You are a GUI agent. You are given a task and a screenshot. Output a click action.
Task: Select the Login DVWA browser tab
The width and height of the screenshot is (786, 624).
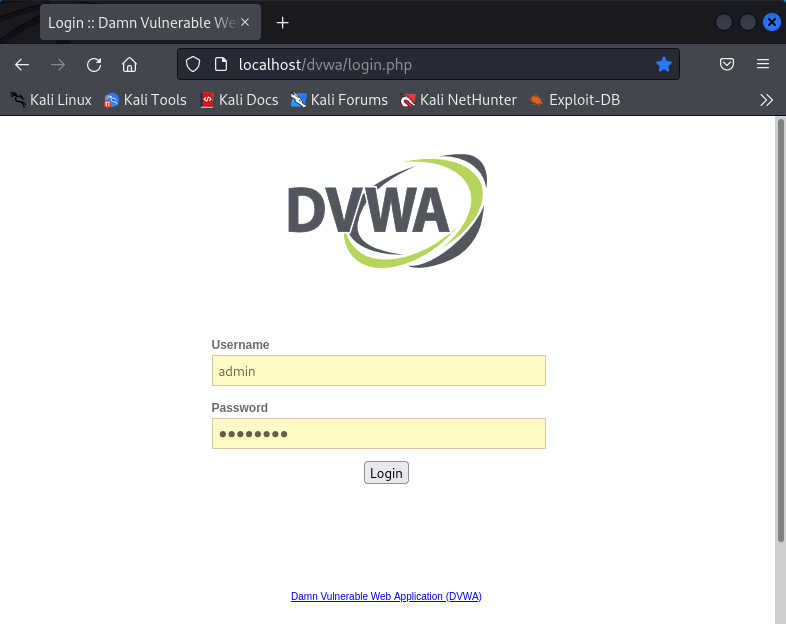tap(150, 23)
